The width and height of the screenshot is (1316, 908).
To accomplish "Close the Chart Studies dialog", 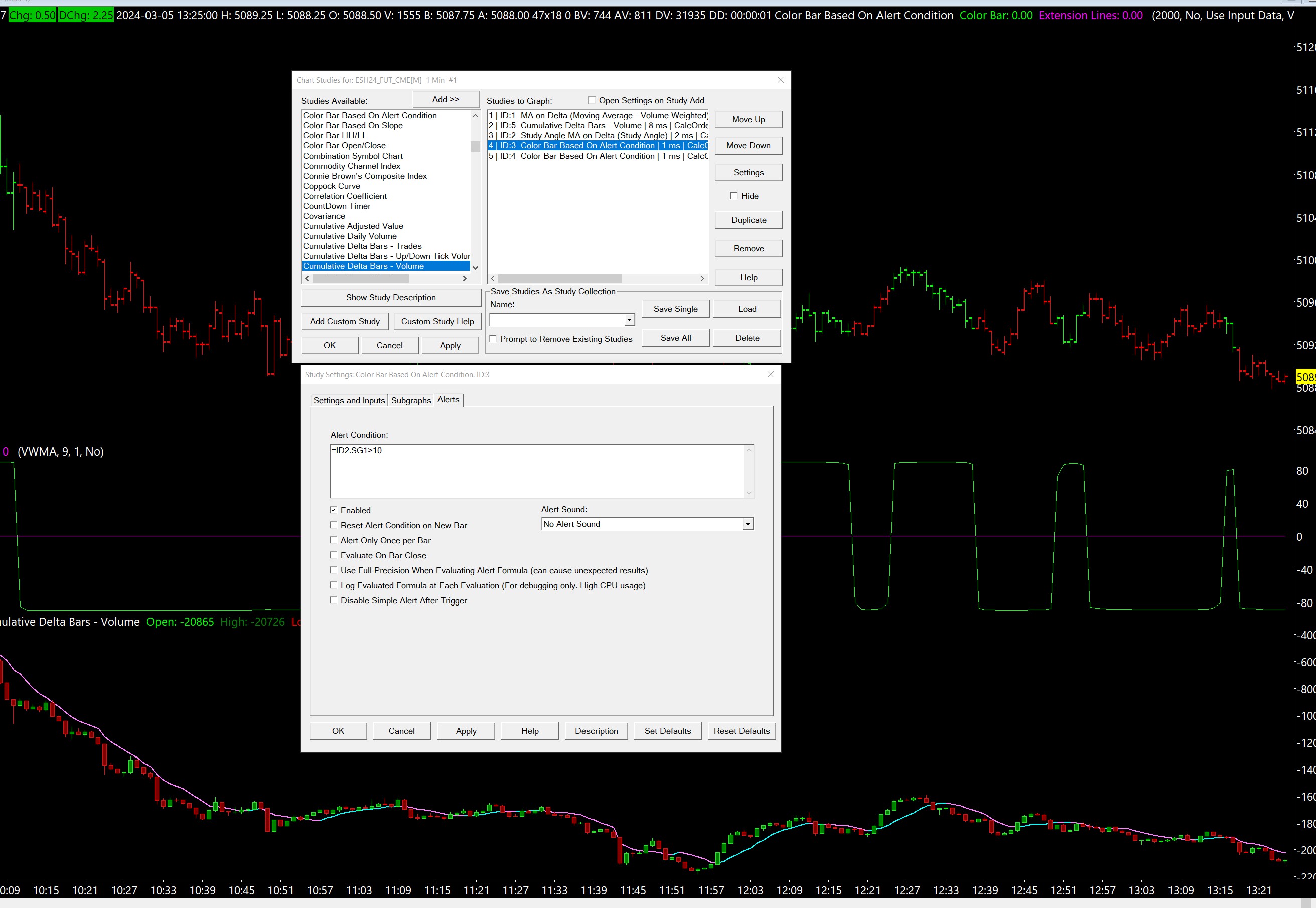I will (780, 80).
